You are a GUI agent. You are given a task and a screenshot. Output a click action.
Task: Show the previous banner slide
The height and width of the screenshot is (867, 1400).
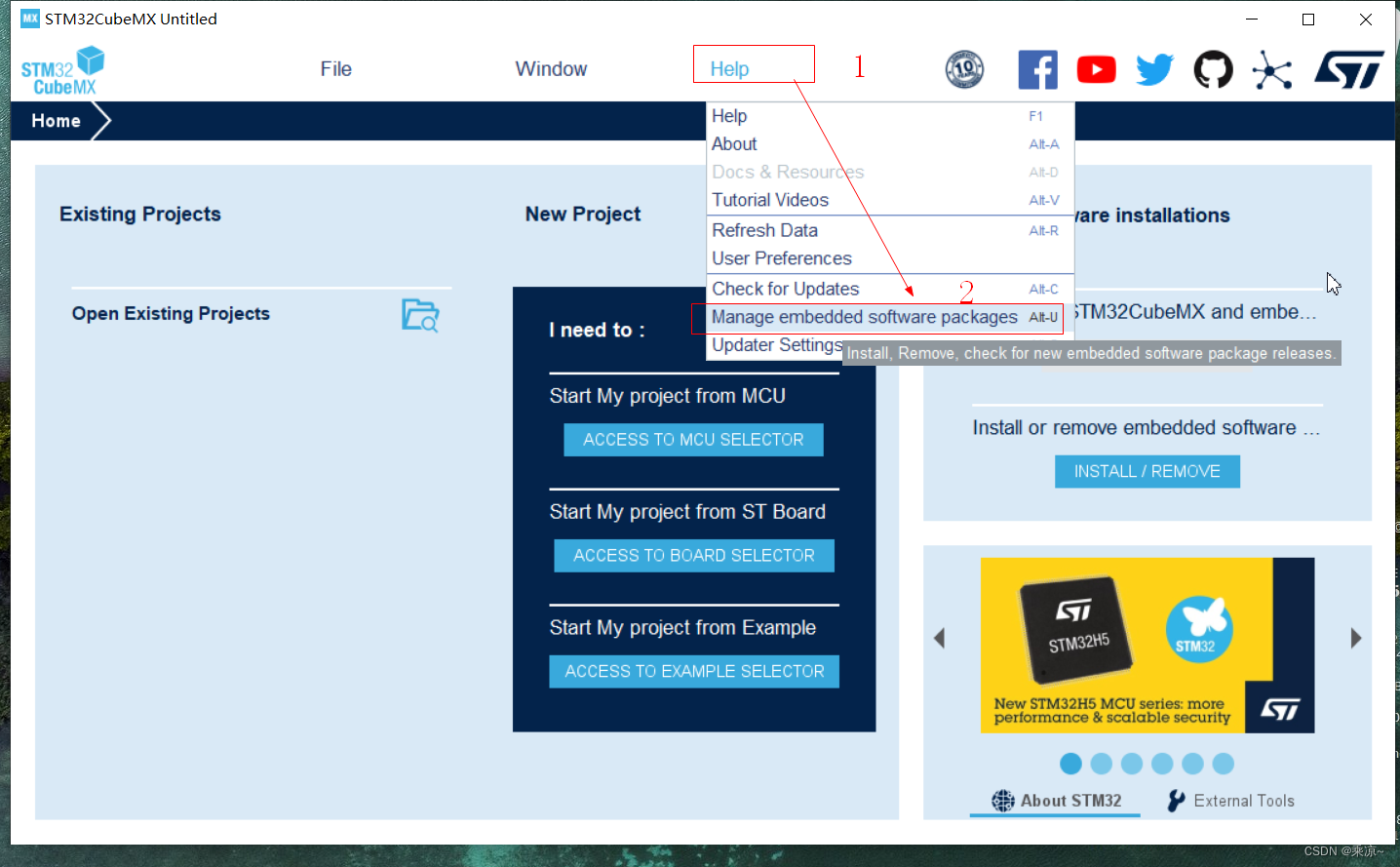tap(940, 638)
